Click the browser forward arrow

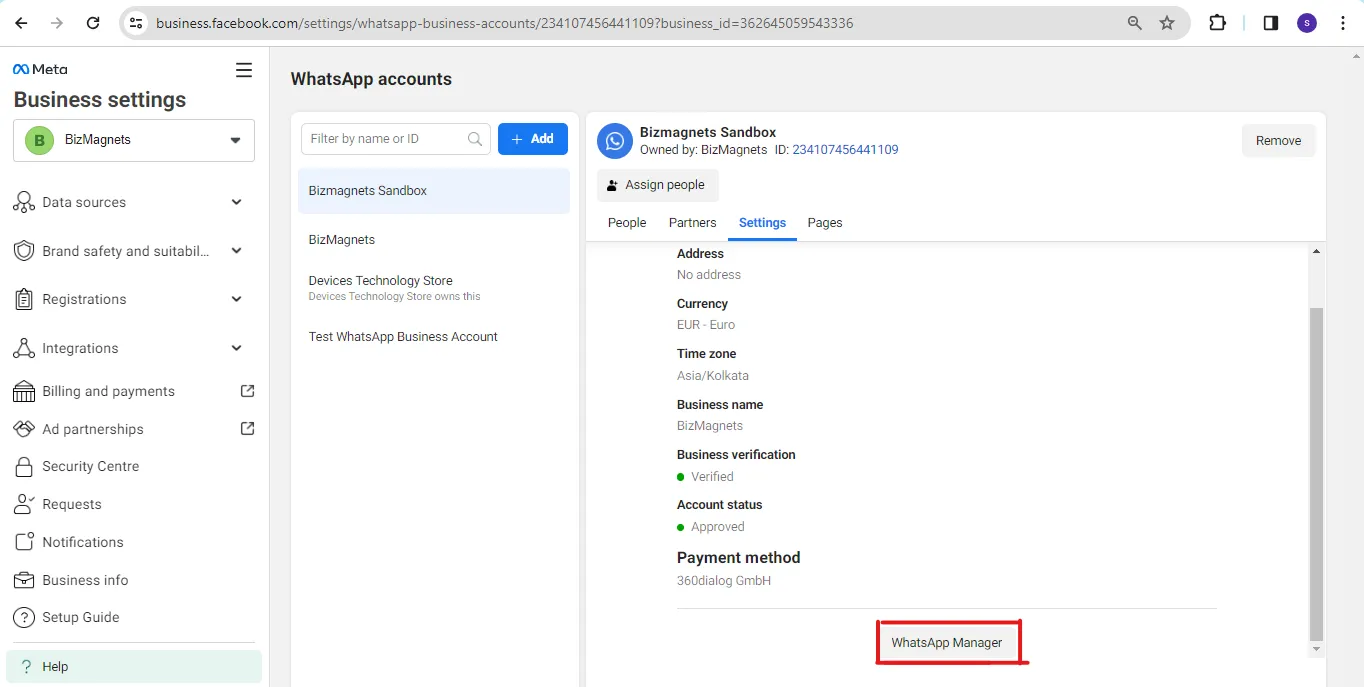57,22
